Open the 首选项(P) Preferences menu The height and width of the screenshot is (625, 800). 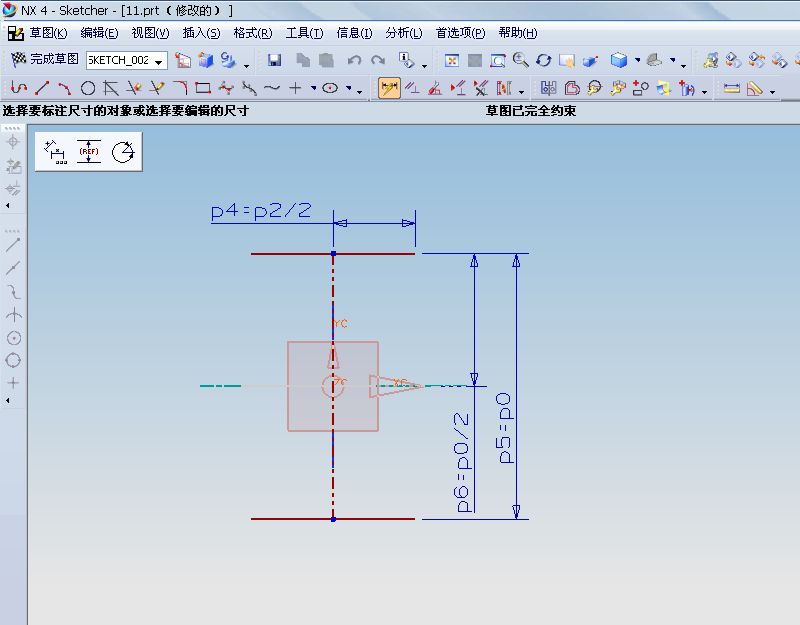coord(460,33)
